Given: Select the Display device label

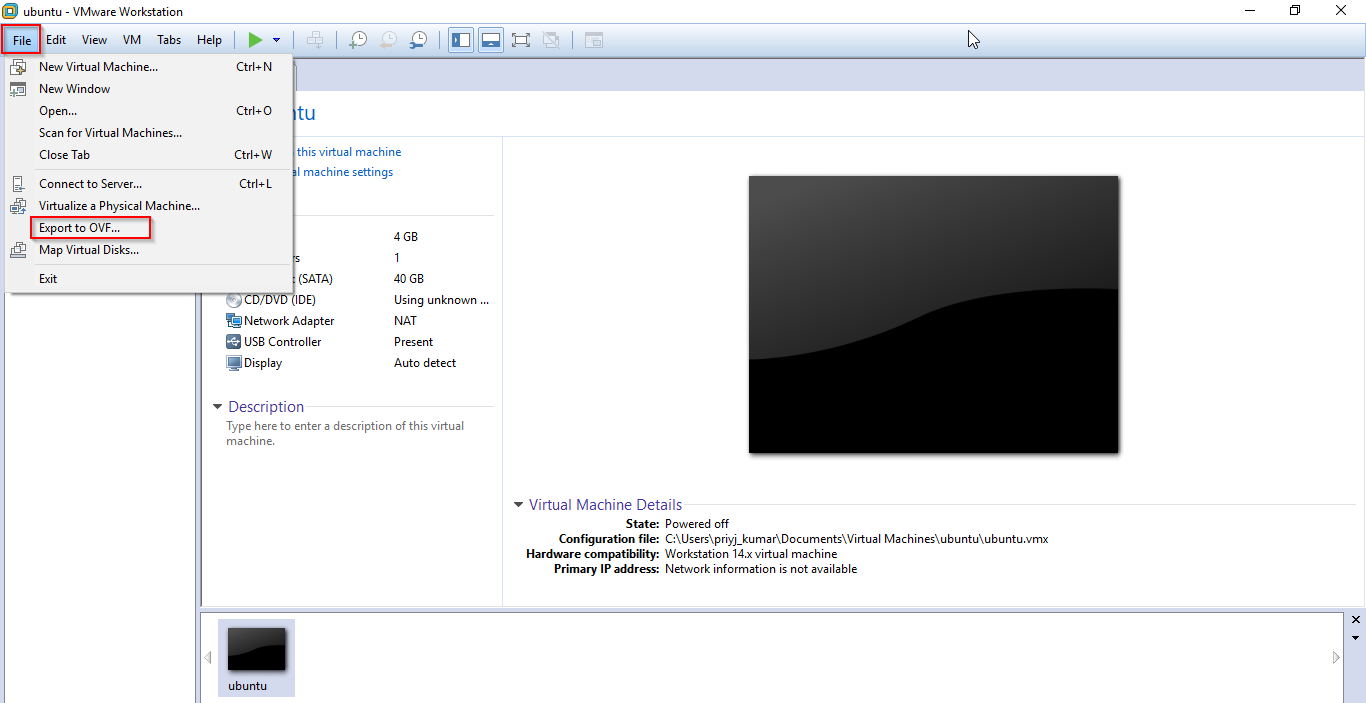Looking at the screenshot, I should click(x=263, y=363).
